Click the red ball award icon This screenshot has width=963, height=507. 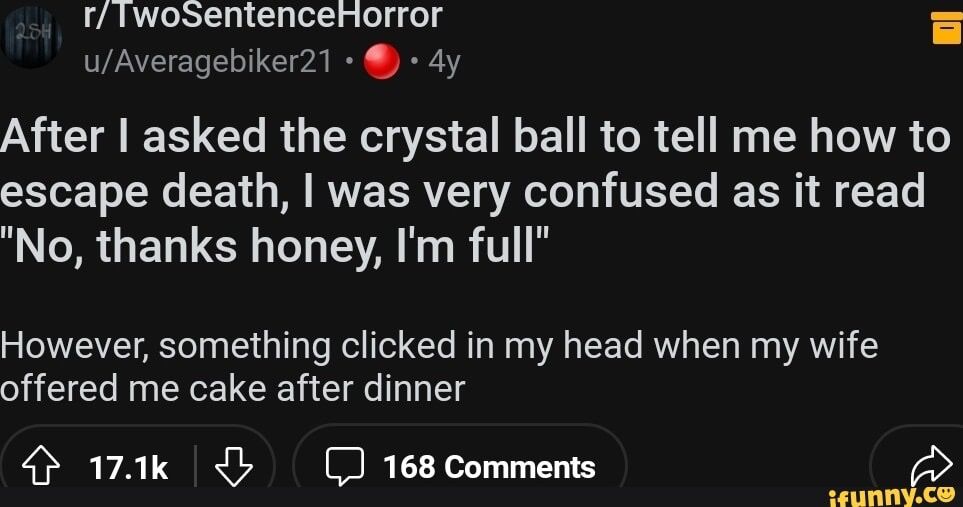381,62
